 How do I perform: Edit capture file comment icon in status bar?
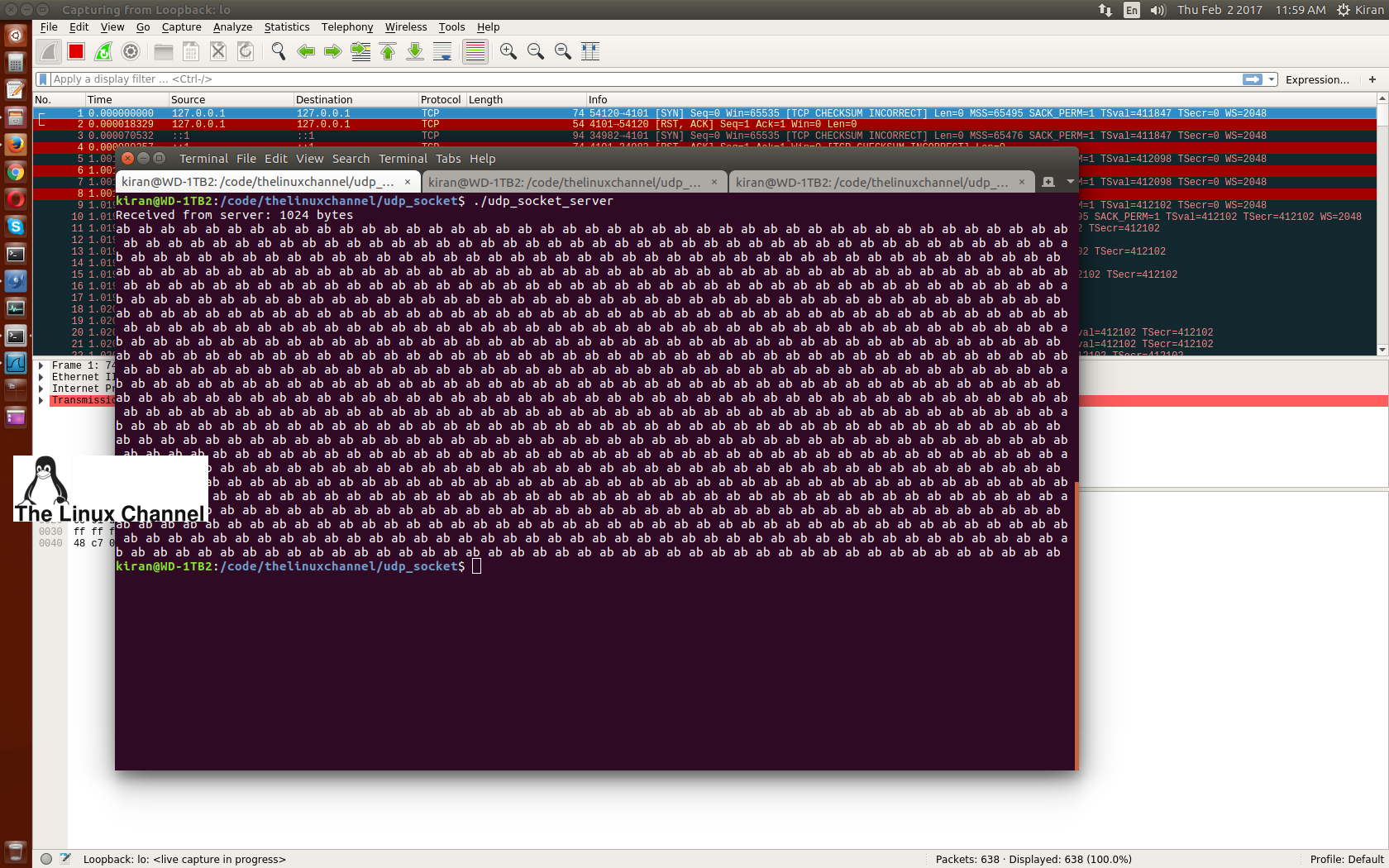(x=65, y=859)
